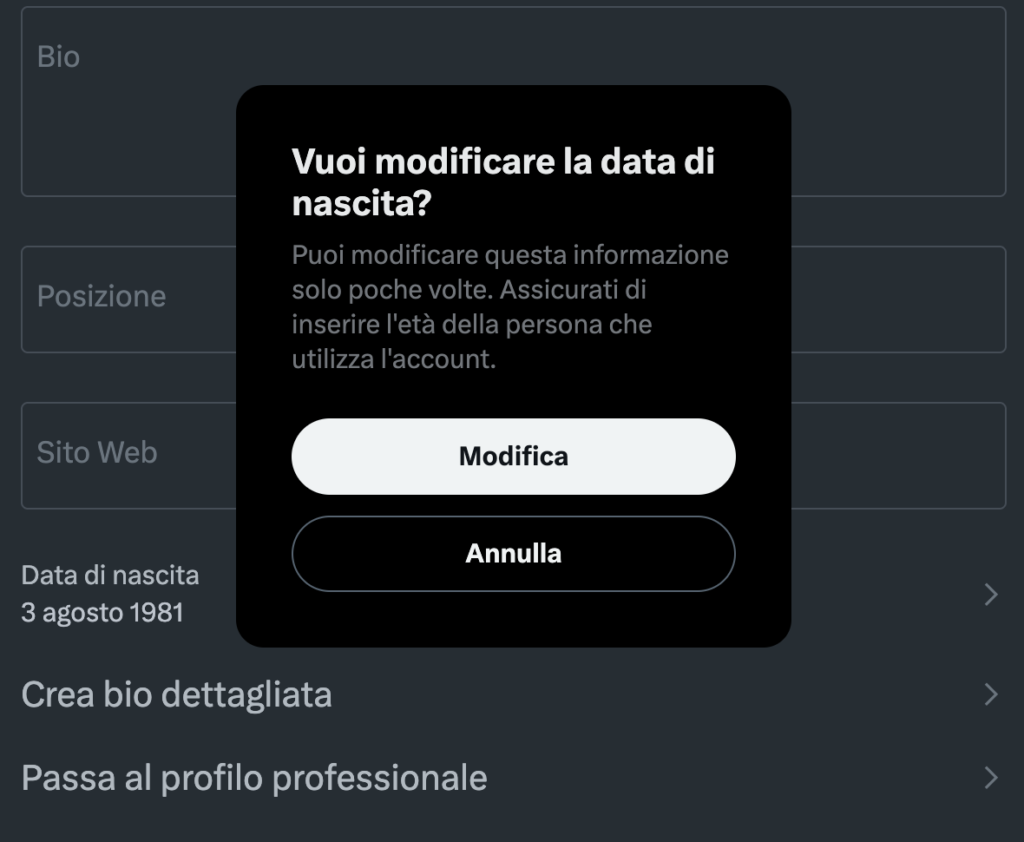Click the arrow beside Crea bio dettagliata
This screenshot has width=1024, height=842.
(990, 695)
